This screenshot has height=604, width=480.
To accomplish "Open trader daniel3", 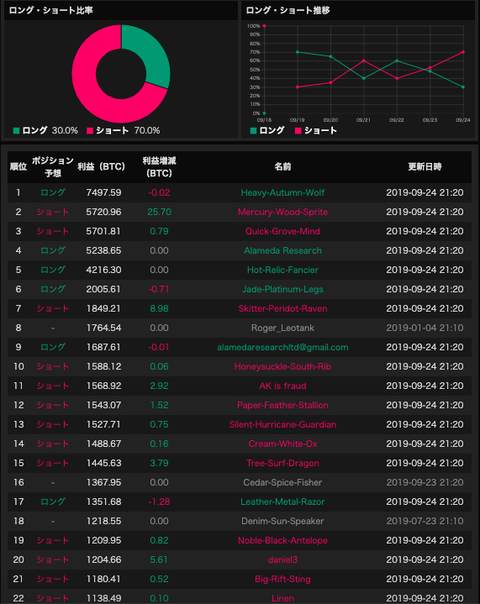I will (x=282, y=560).
